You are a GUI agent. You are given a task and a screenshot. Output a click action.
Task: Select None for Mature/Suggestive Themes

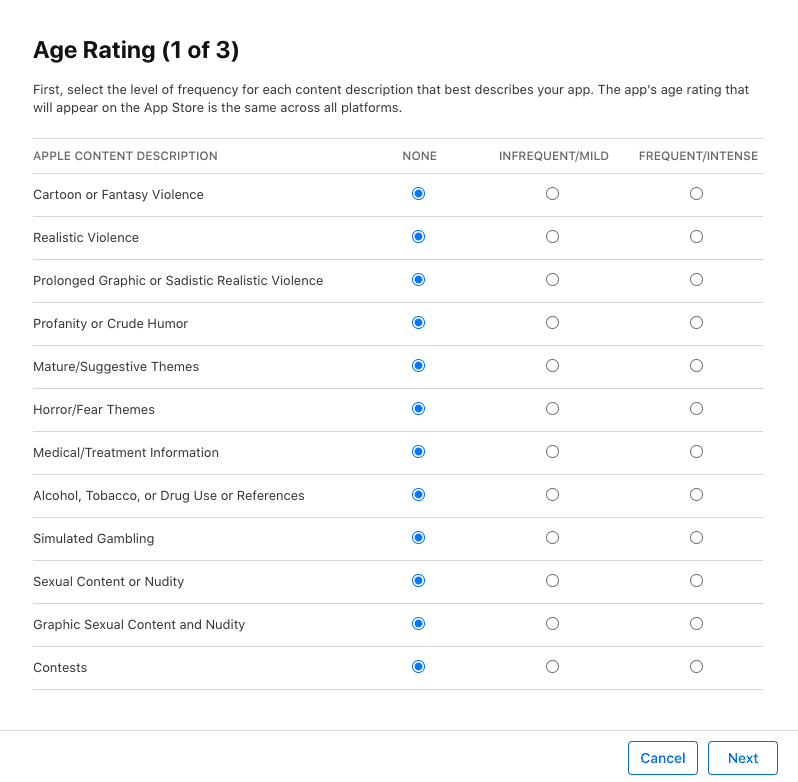tap(419, 366)
